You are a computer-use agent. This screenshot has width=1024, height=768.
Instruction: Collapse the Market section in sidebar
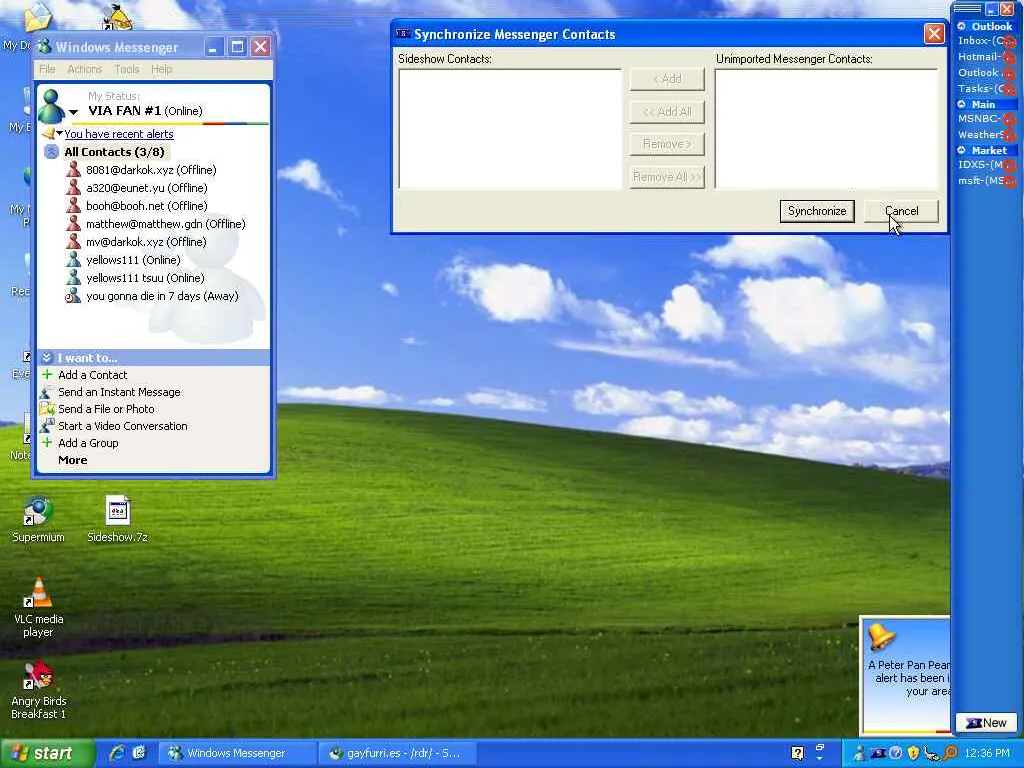962,151
